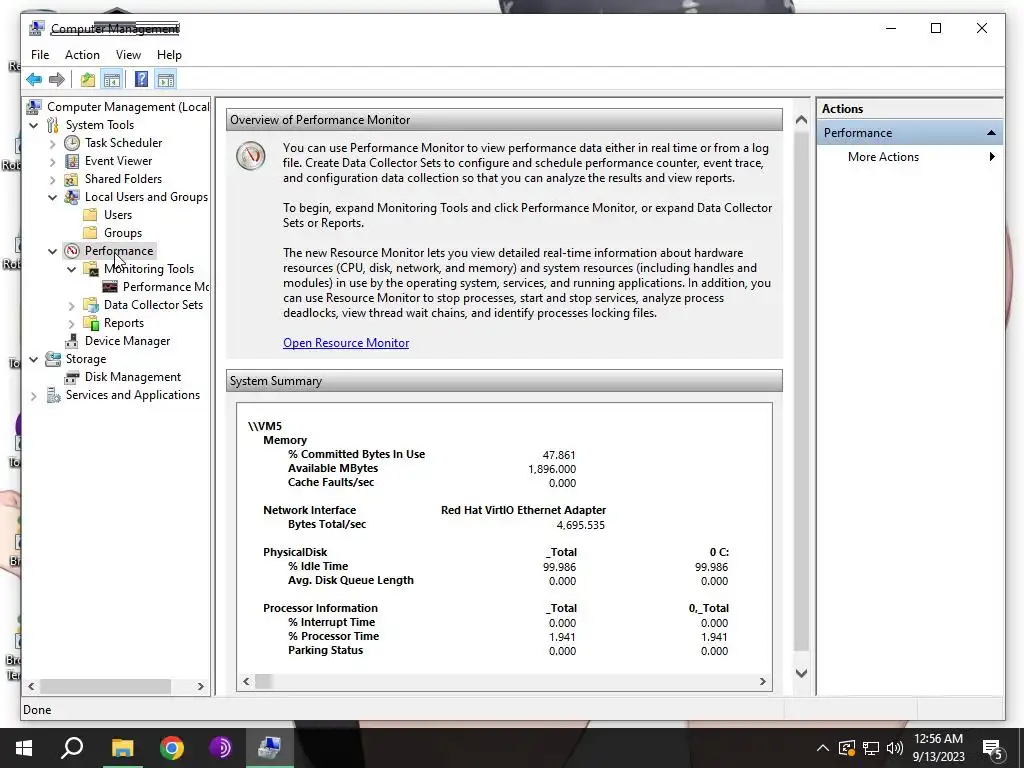
Task: Open the taskbar clock and date
Action: click(x=938, y=748)
